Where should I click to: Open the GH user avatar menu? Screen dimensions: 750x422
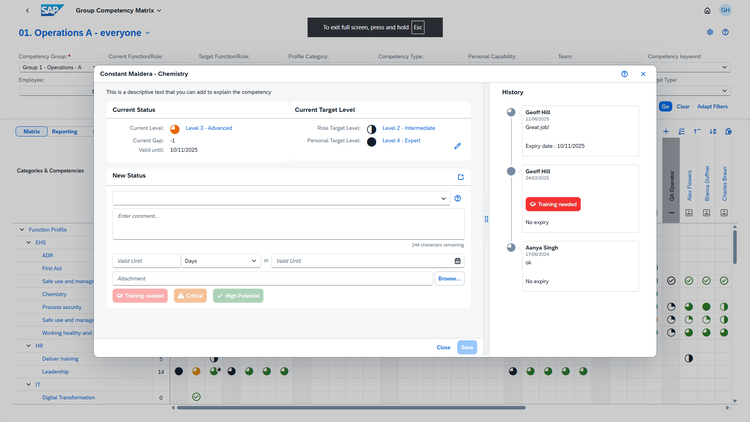(x=725, y=10)
